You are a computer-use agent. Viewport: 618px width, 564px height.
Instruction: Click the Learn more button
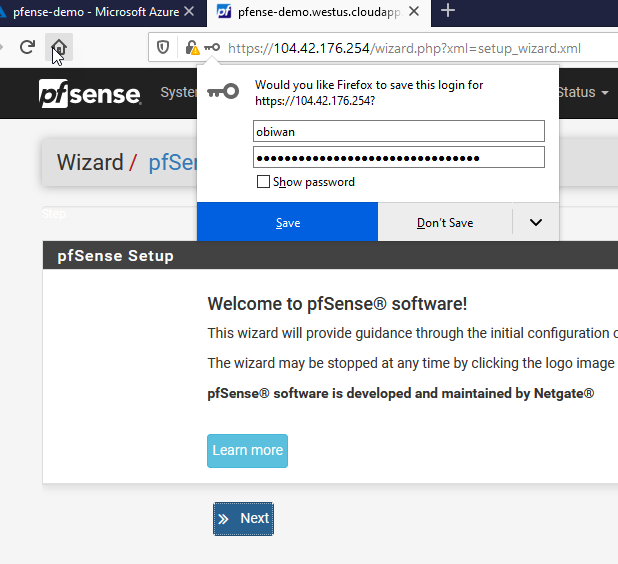(248, 450)
